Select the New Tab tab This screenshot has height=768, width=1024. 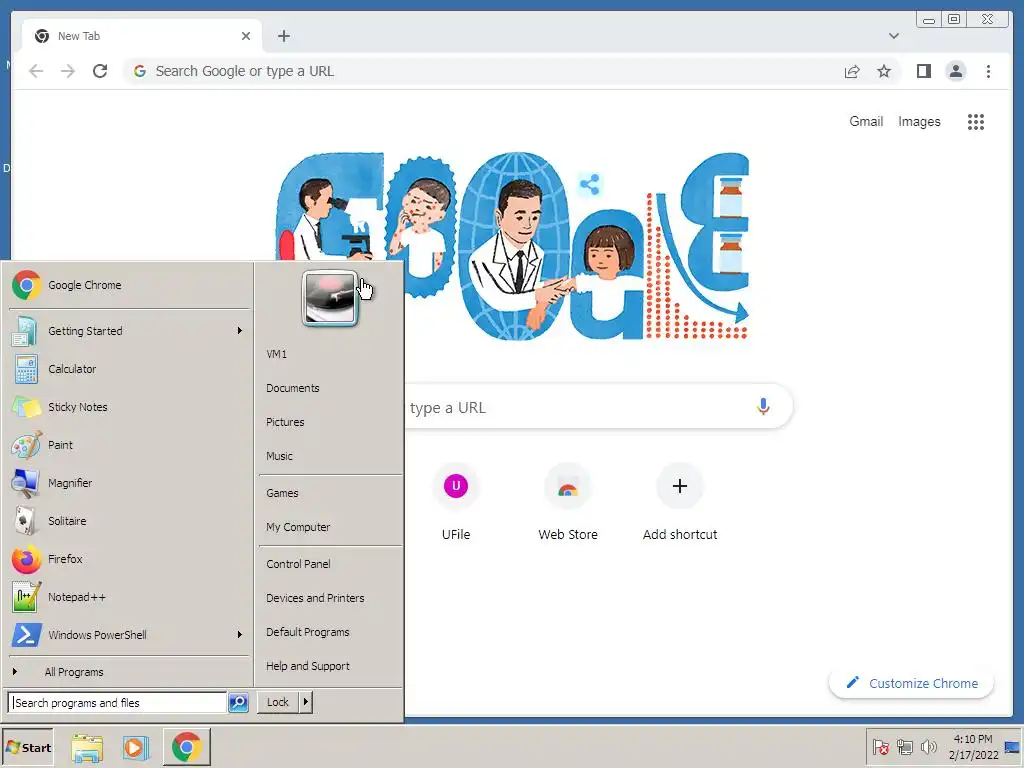pyautogui.click(x=142, y=36)
